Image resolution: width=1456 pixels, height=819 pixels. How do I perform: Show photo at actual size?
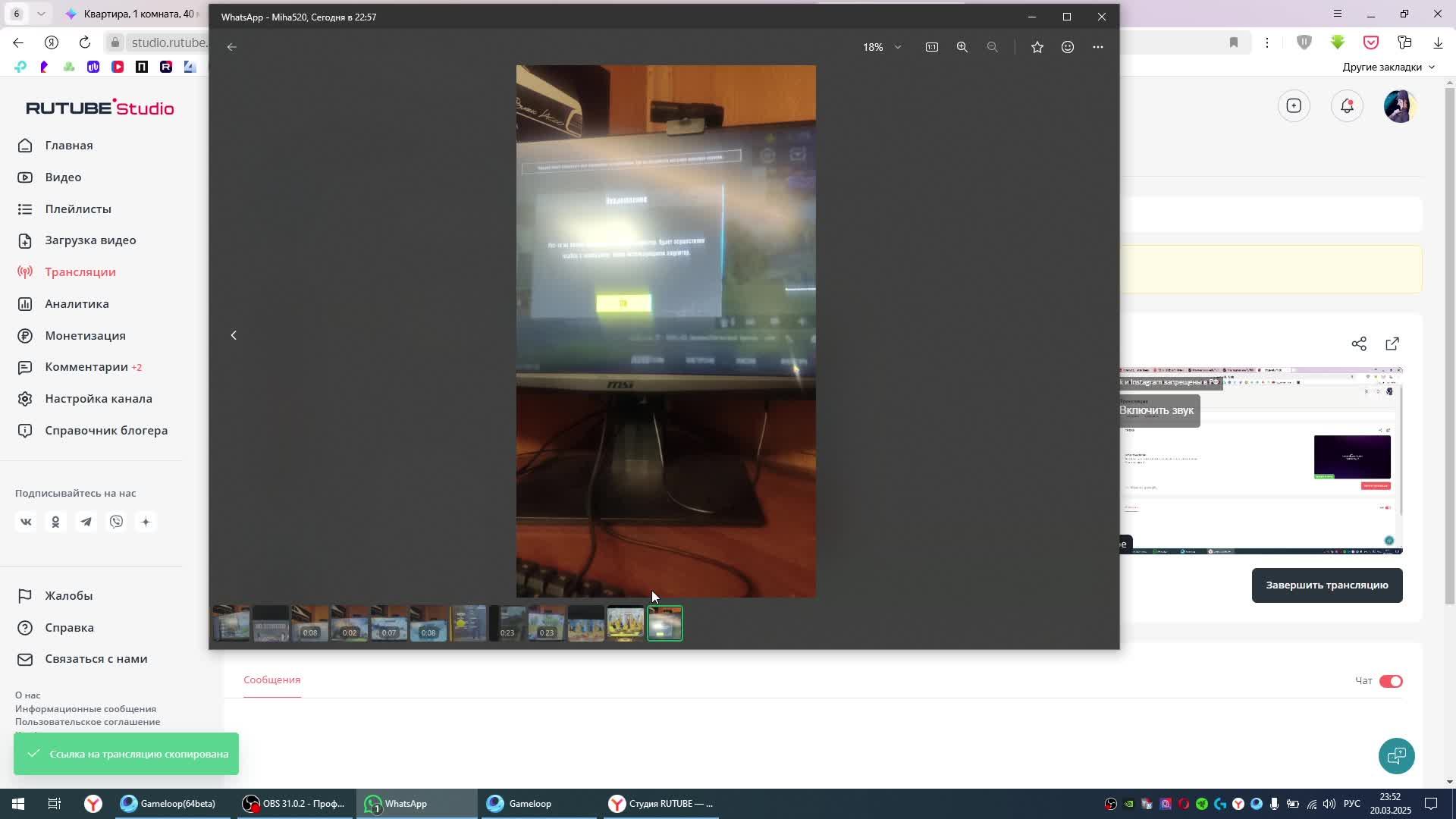931,47
